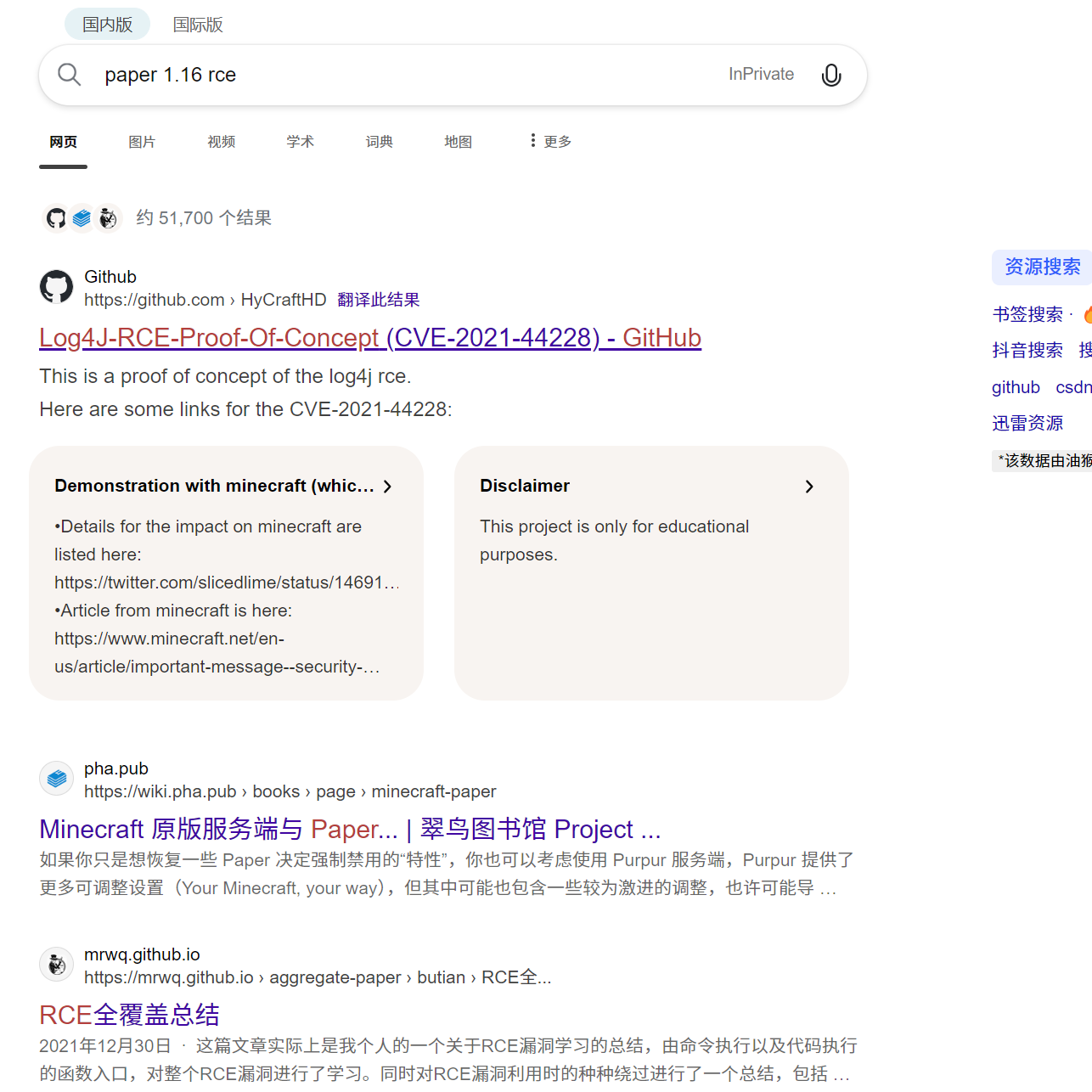Click 迅雷资源 sidebar link

[1027, 423]
